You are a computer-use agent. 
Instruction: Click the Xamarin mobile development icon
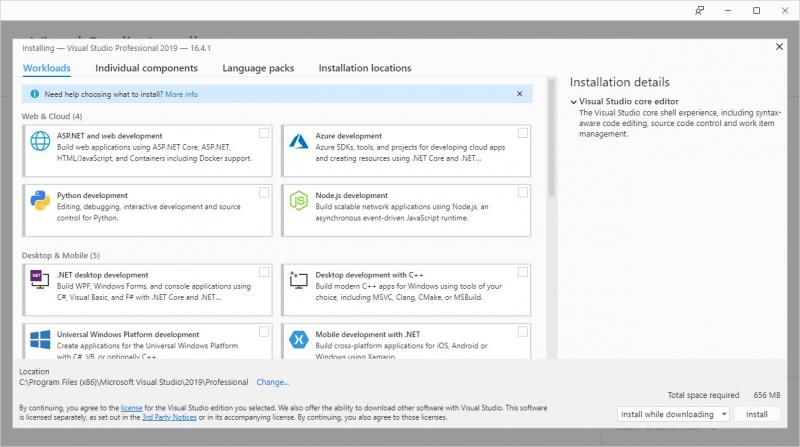(298, 339)
